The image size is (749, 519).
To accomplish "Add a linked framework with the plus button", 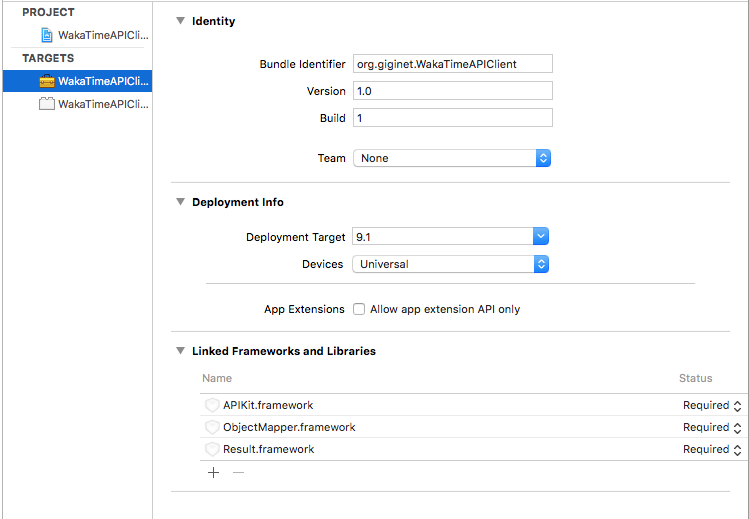I will pyautogui.click(x=214, y=473).
